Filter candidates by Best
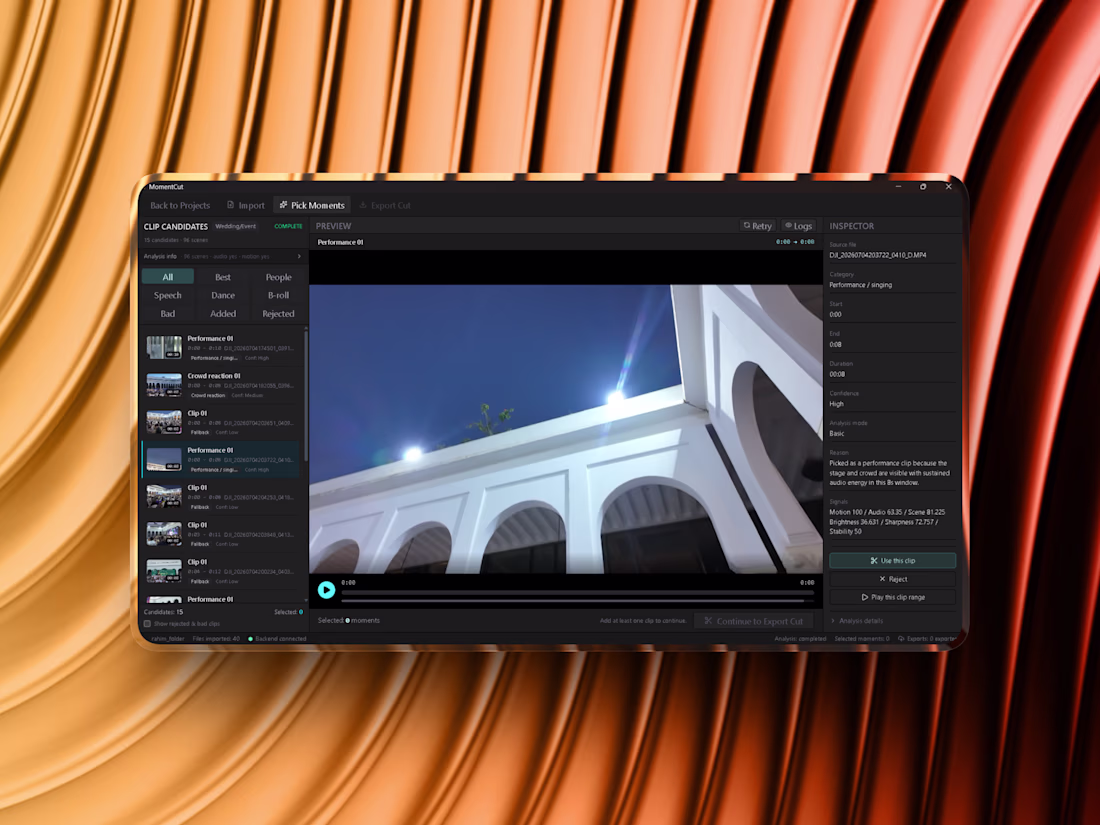The height and width of the screenshot is (825, 1100). click(x=223, y=277)
